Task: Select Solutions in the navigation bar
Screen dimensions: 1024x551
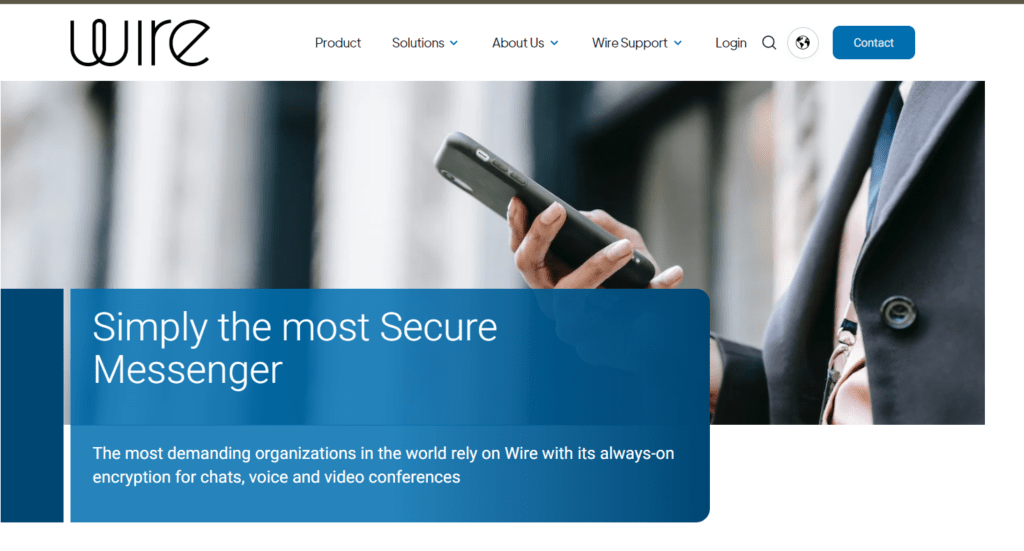Action: point(418,43)
